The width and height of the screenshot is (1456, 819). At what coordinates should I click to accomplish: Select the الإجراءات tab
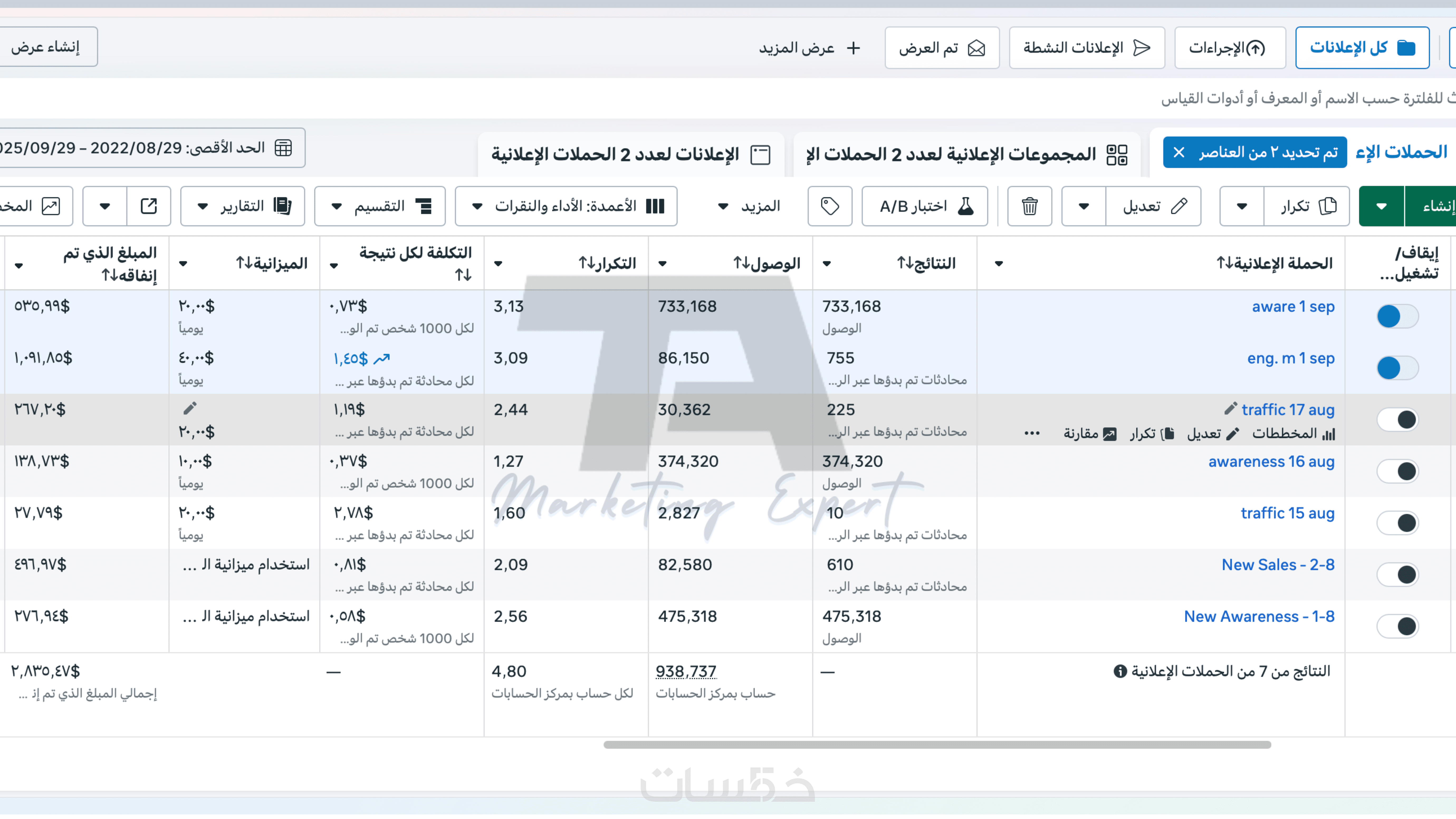1230,47
